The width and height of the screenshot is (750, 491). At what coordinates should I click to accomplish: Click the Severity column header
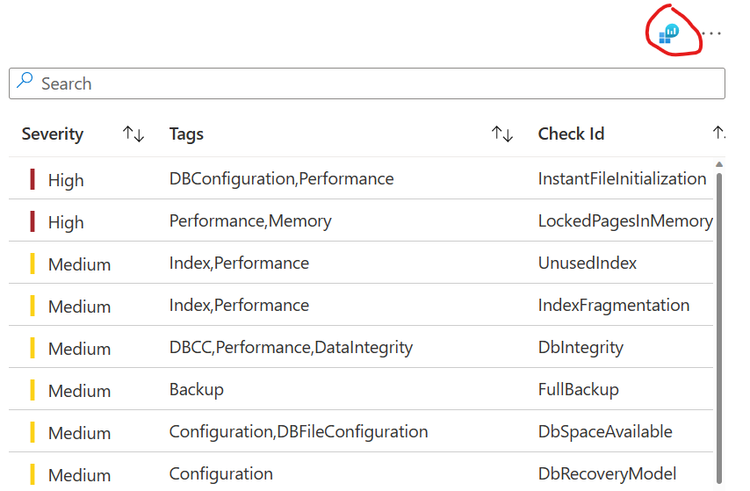point(53,134)
